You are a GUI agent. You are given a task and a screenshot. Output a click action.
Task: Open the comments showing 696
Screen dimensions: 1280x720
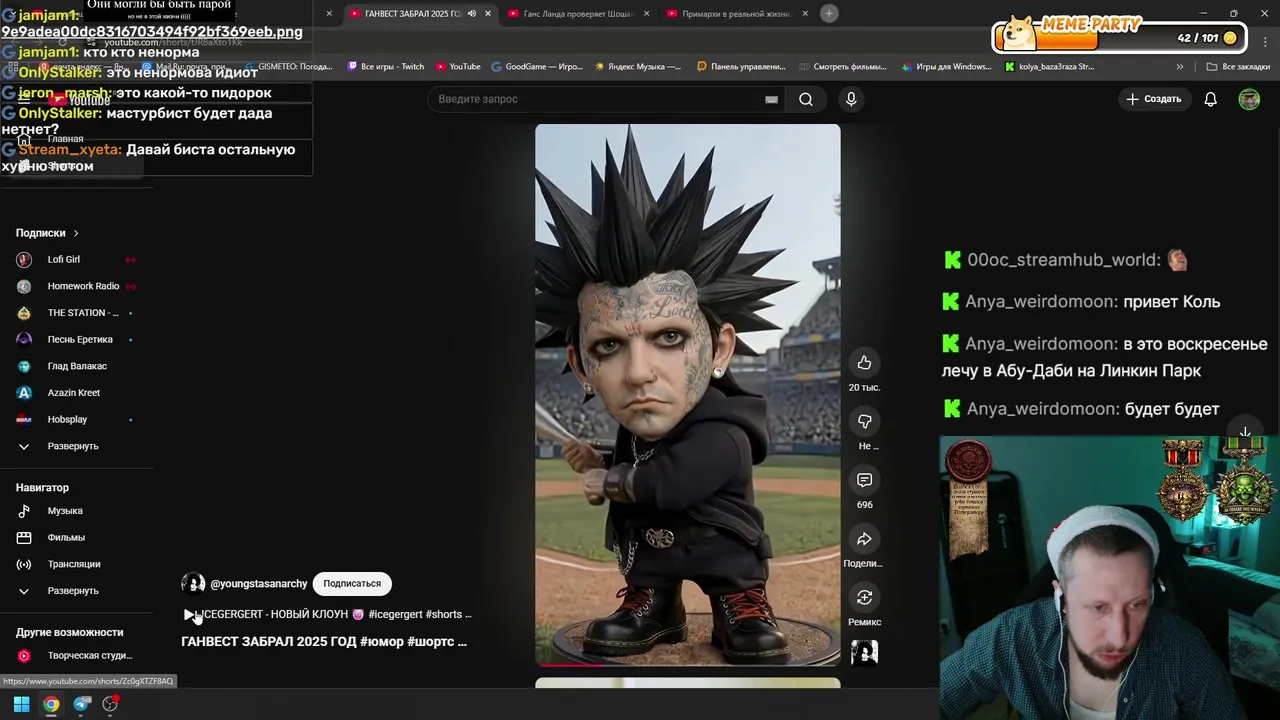[864, 480]
